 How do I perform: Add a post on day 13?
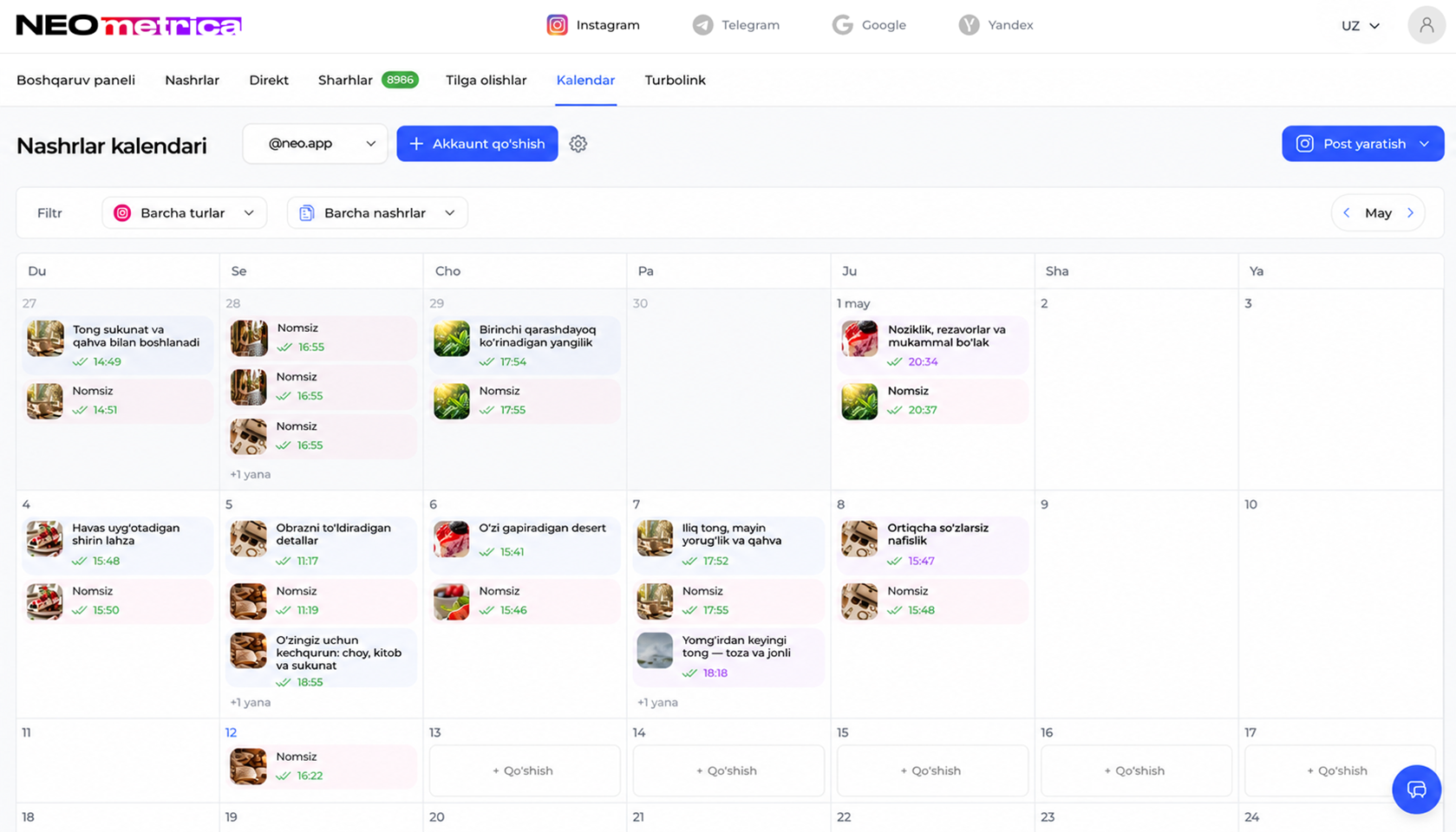(524, 770)
